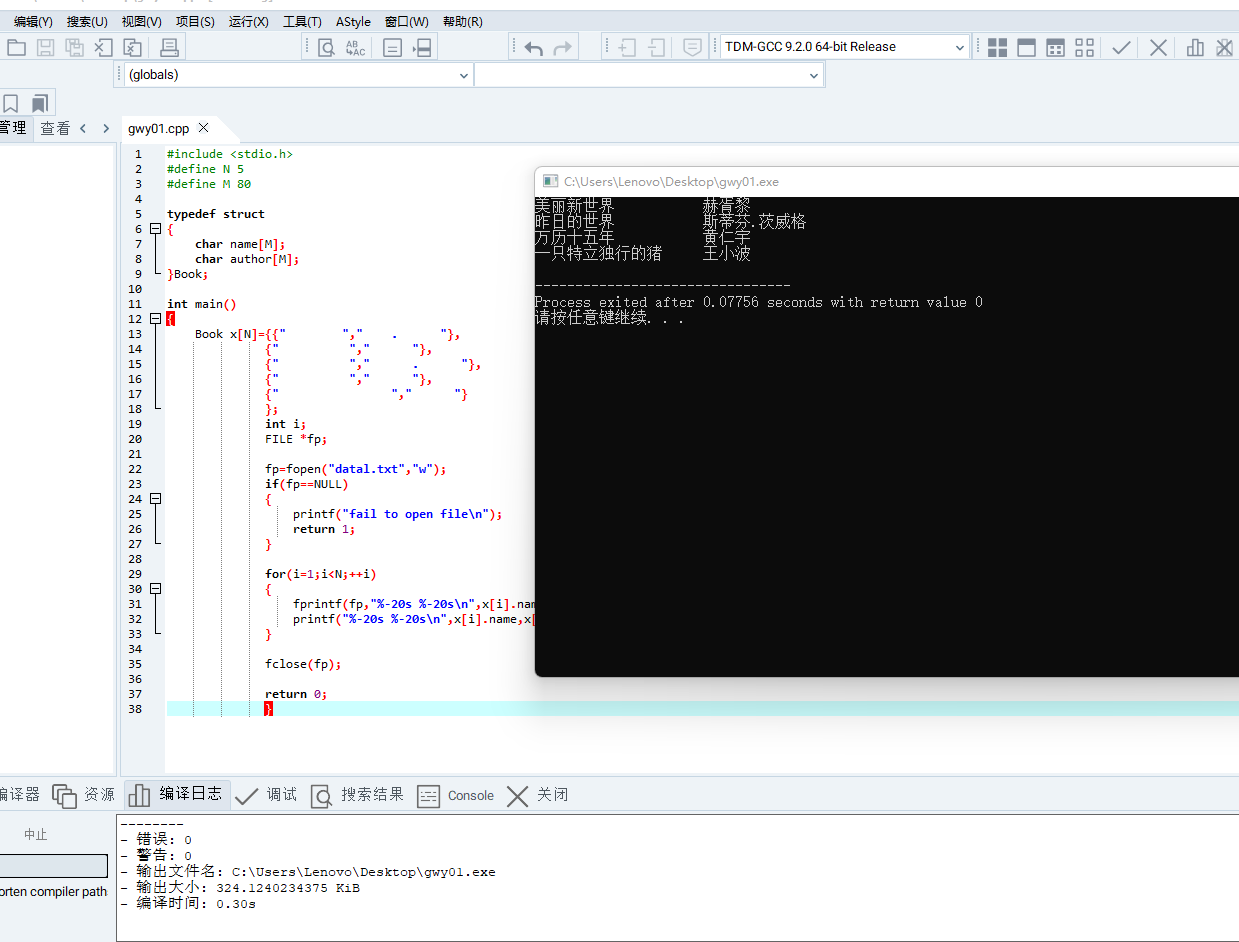1239x942 pixels.
Task: Open the 运行(X) menu
Action: point(248,21)
